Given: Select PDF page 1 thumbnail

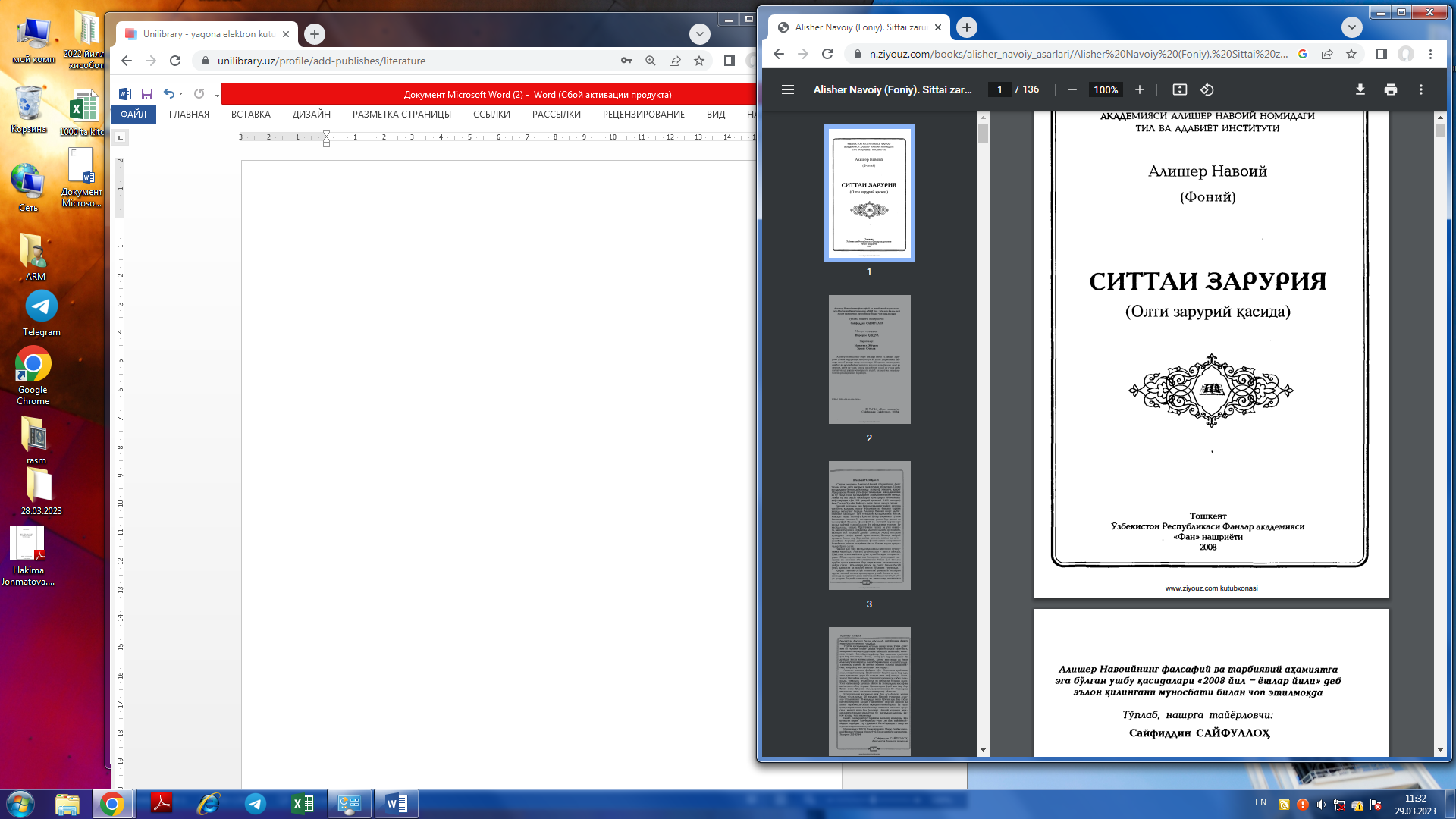Looking at the screenshot, I should point(869,193).
